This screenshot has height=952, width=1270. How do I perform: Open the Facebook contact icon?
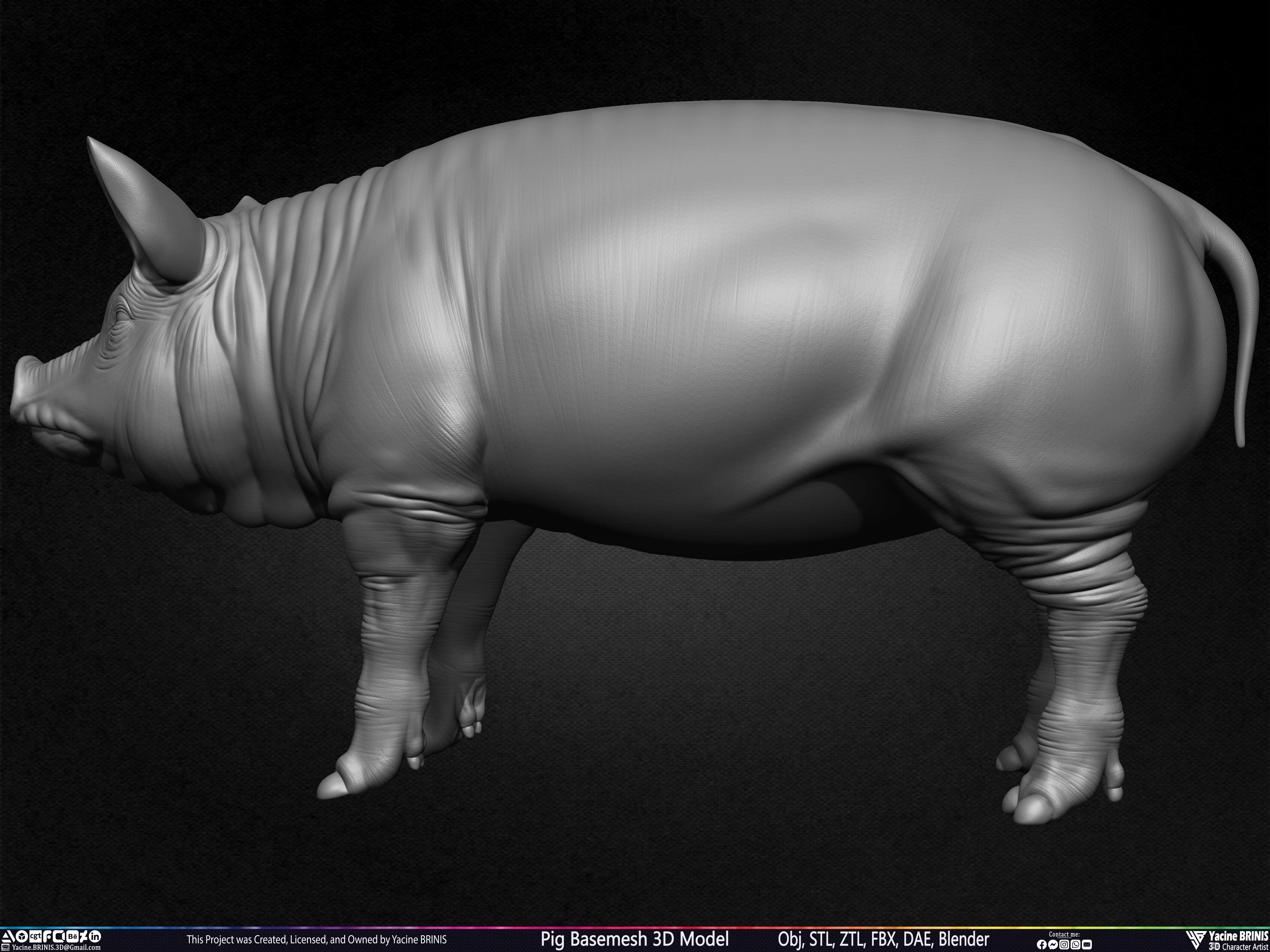click(1042, 945)
